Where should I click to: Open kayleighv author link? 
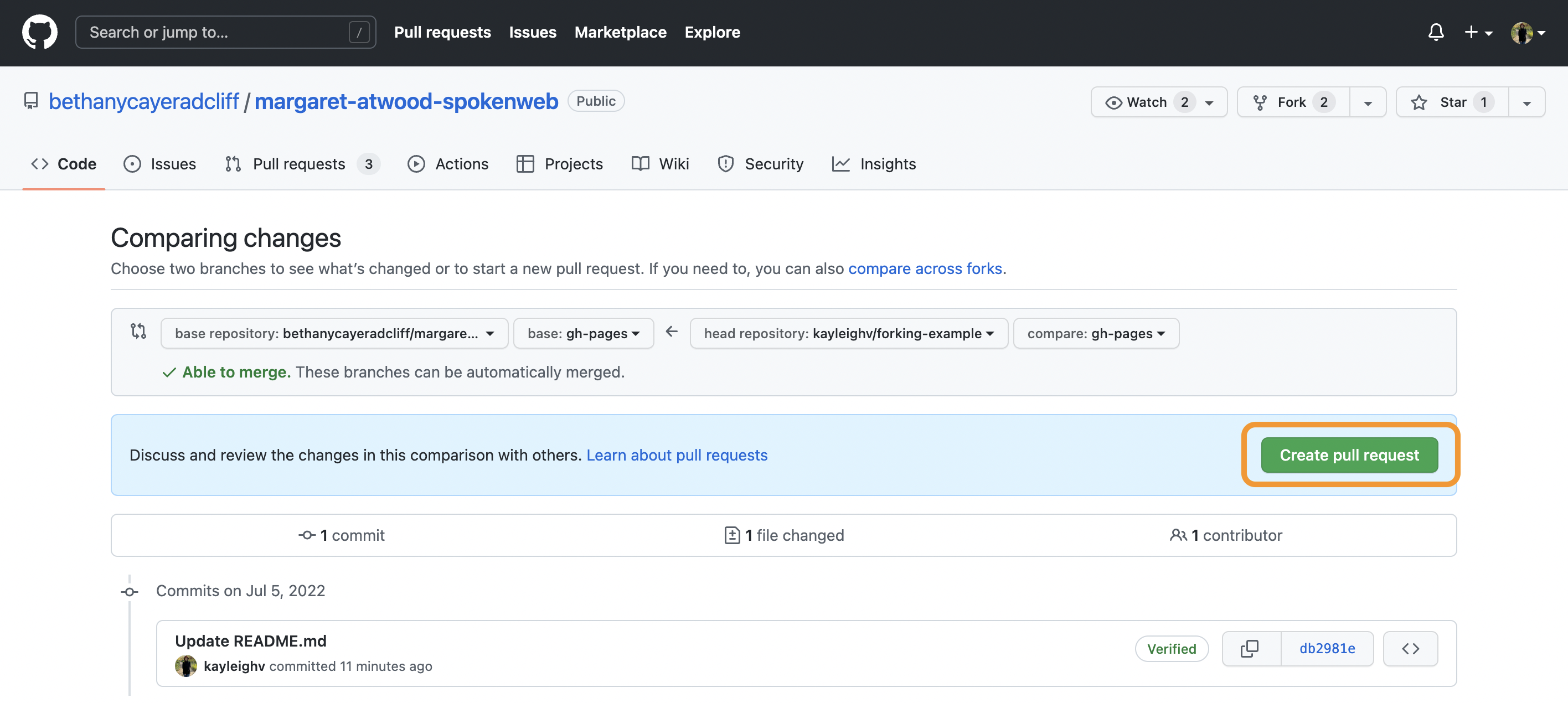click(x=234, y=666)
